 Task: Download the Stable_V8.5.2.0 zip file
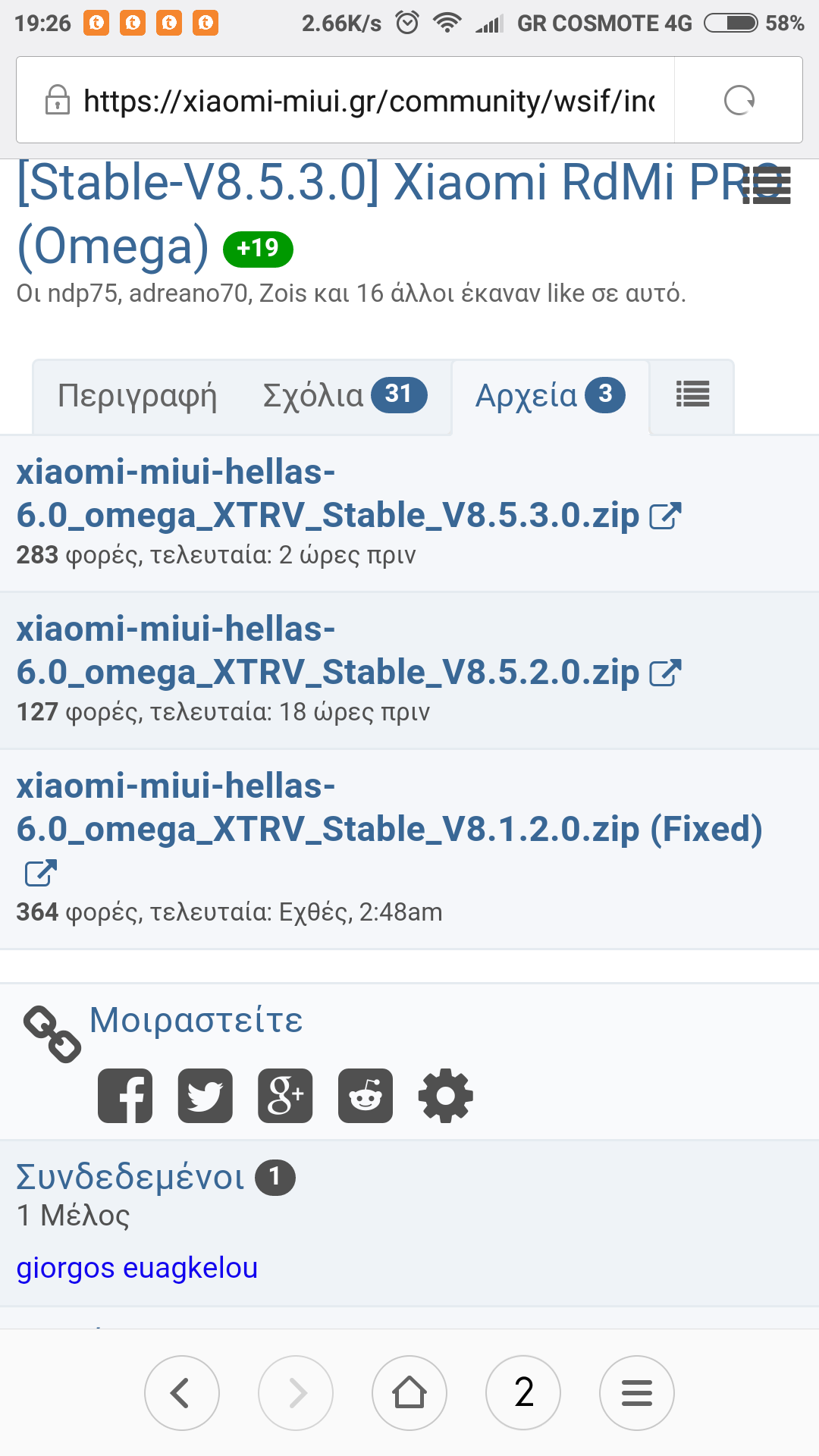click(328, 651)
